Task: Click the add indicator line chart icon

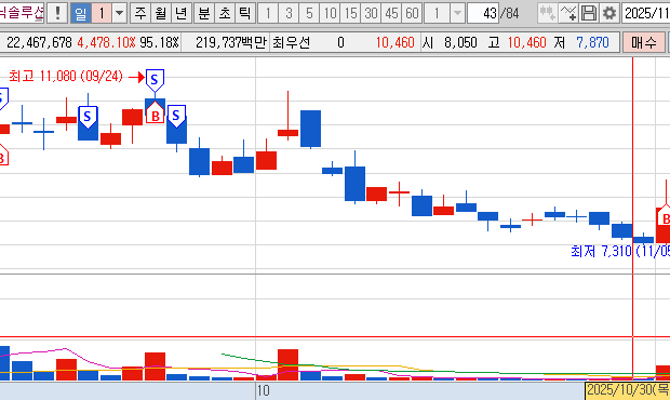Action: pyautogui.click(x=568, y=13)
